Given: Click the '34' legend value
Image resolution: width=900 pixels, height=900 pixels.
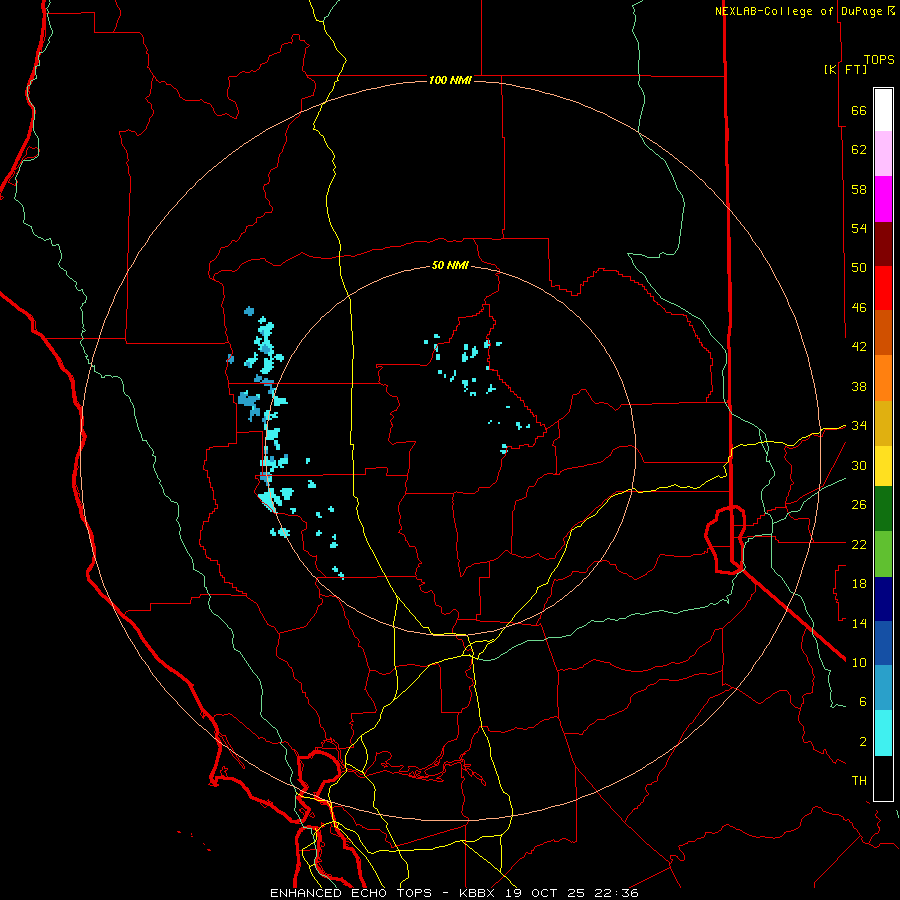Looking at the screenshot, I should coord(859,425).
